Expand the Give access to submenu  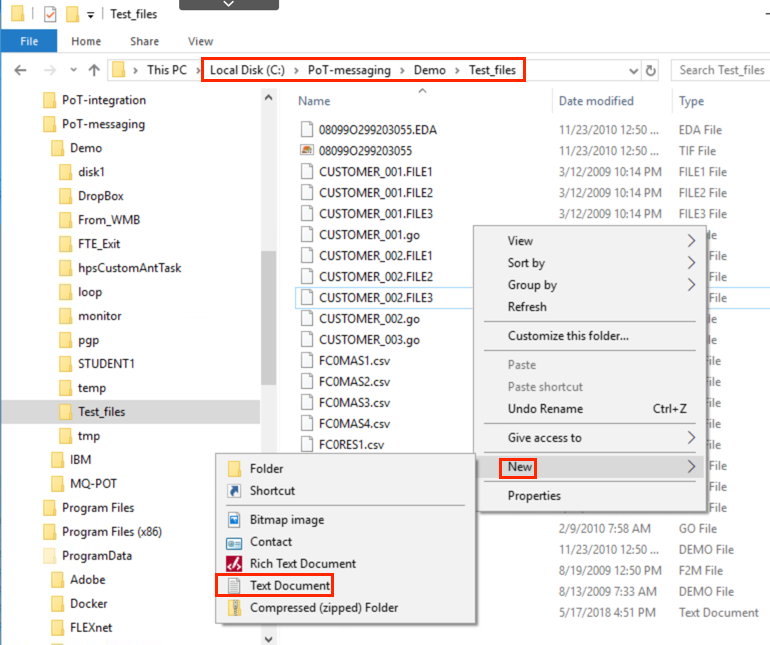coord(591,438)
